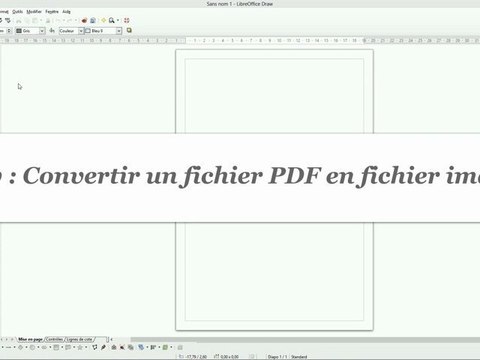Select the Line tool in drawing toolbar
This screenshot has width=480, height=360.
click(8, 347)
